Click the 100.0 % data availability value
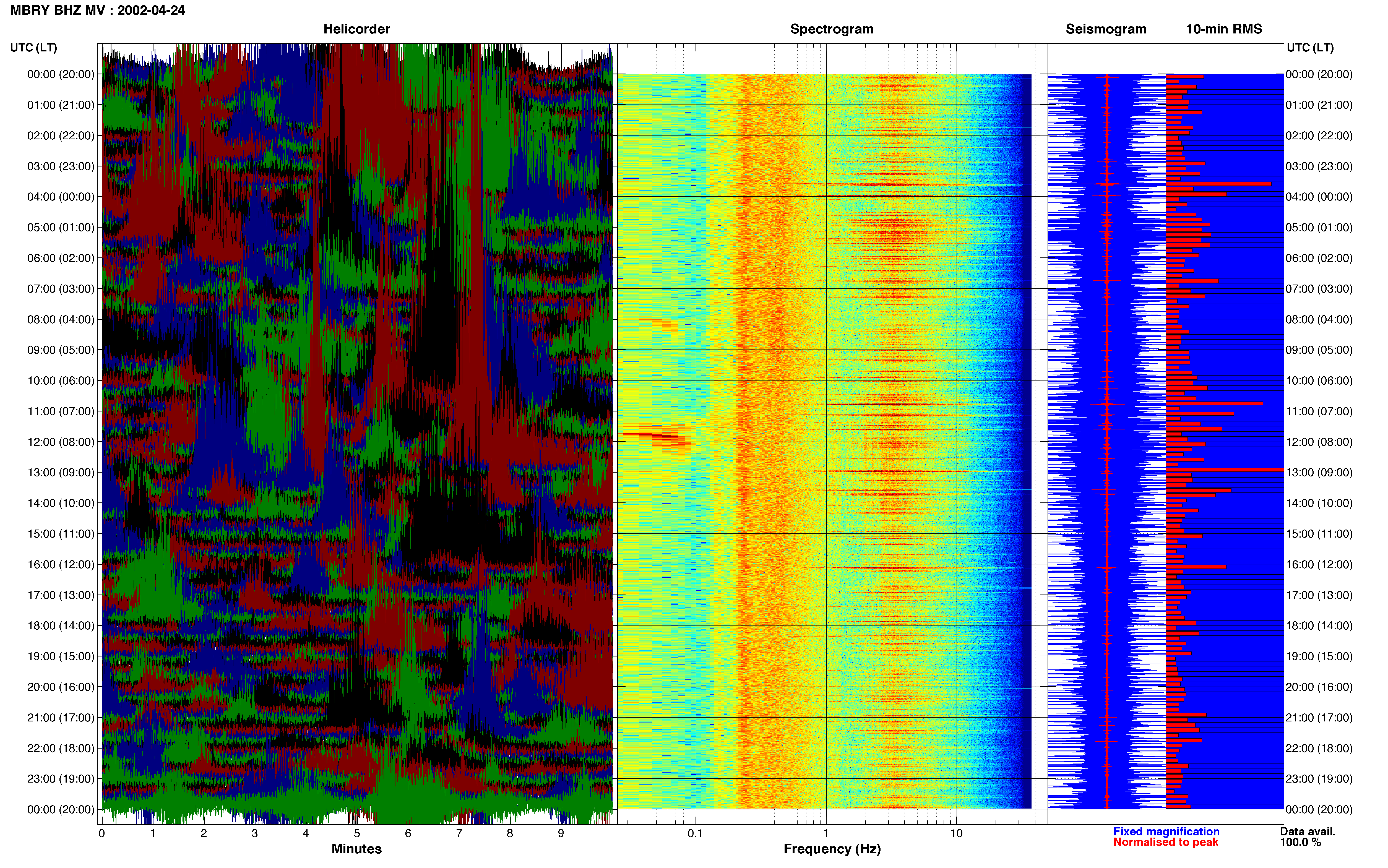1388x868 pixels. (1300, 842)
